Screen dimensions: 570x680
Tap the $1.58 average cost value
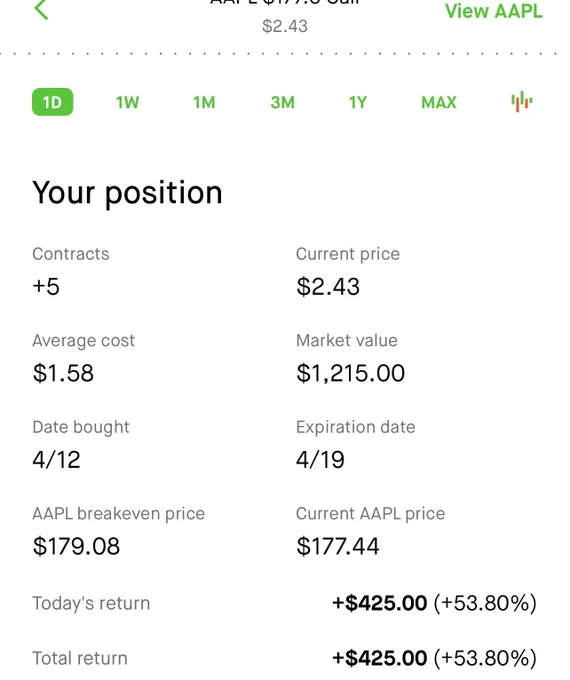click(x=63, y=373)
